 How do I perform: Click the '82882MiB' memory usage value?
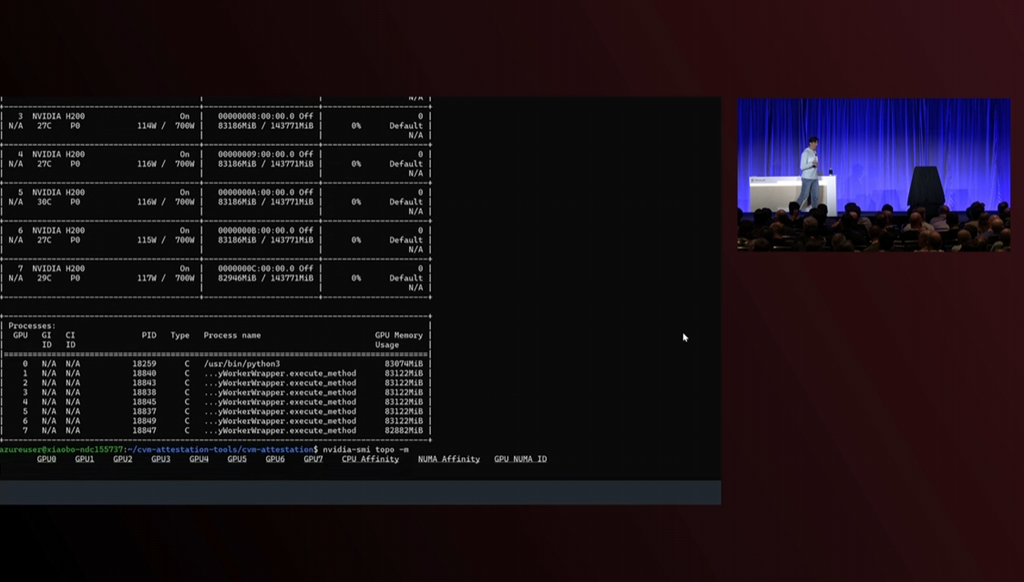[404, 430]
